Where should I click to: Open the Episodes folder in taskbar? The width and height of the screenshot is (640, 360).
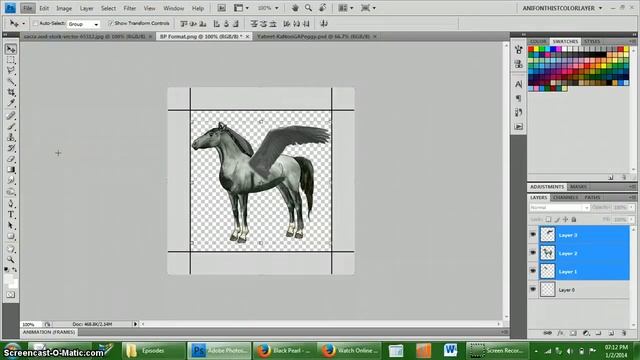[153, 351]
